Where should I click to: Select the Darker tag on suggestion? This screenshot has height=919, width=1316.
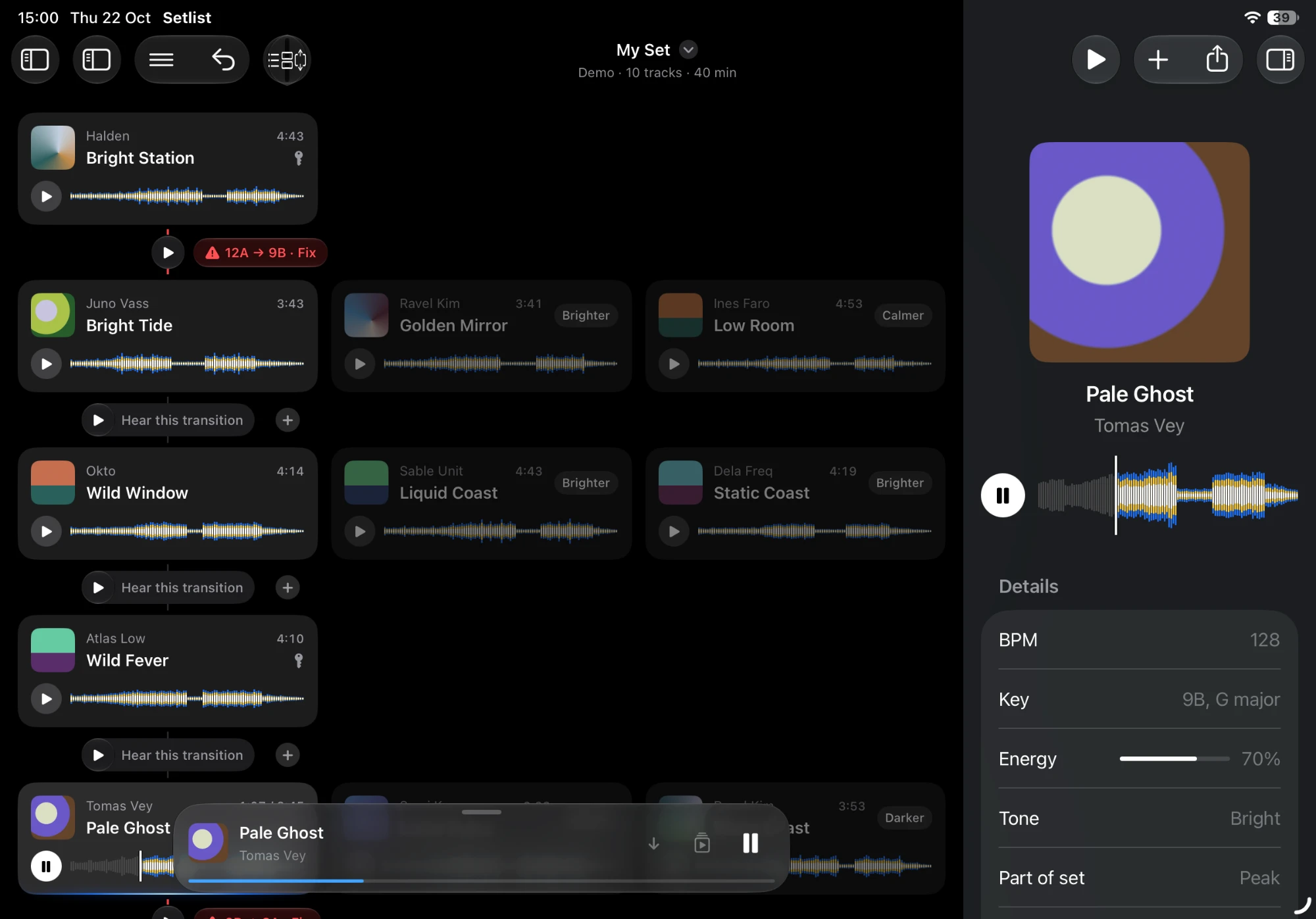904,818
